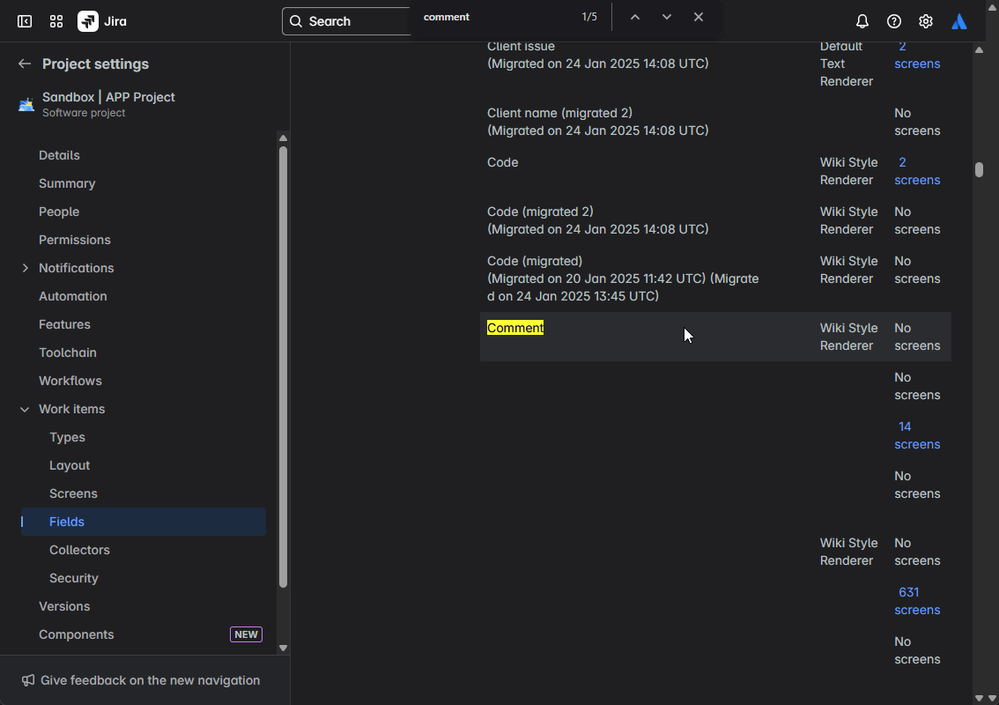Click the sidebar scroll-down arrow
This screenshot has height=705, width=999.
[x=283, y=648]
